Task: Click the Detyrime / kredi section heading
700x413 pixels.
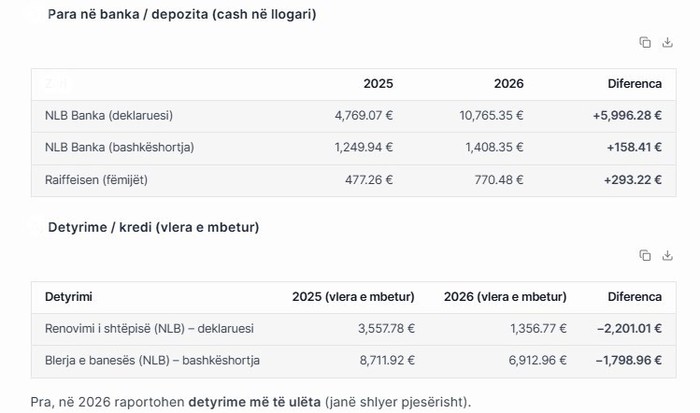Action: click(153, 228)
